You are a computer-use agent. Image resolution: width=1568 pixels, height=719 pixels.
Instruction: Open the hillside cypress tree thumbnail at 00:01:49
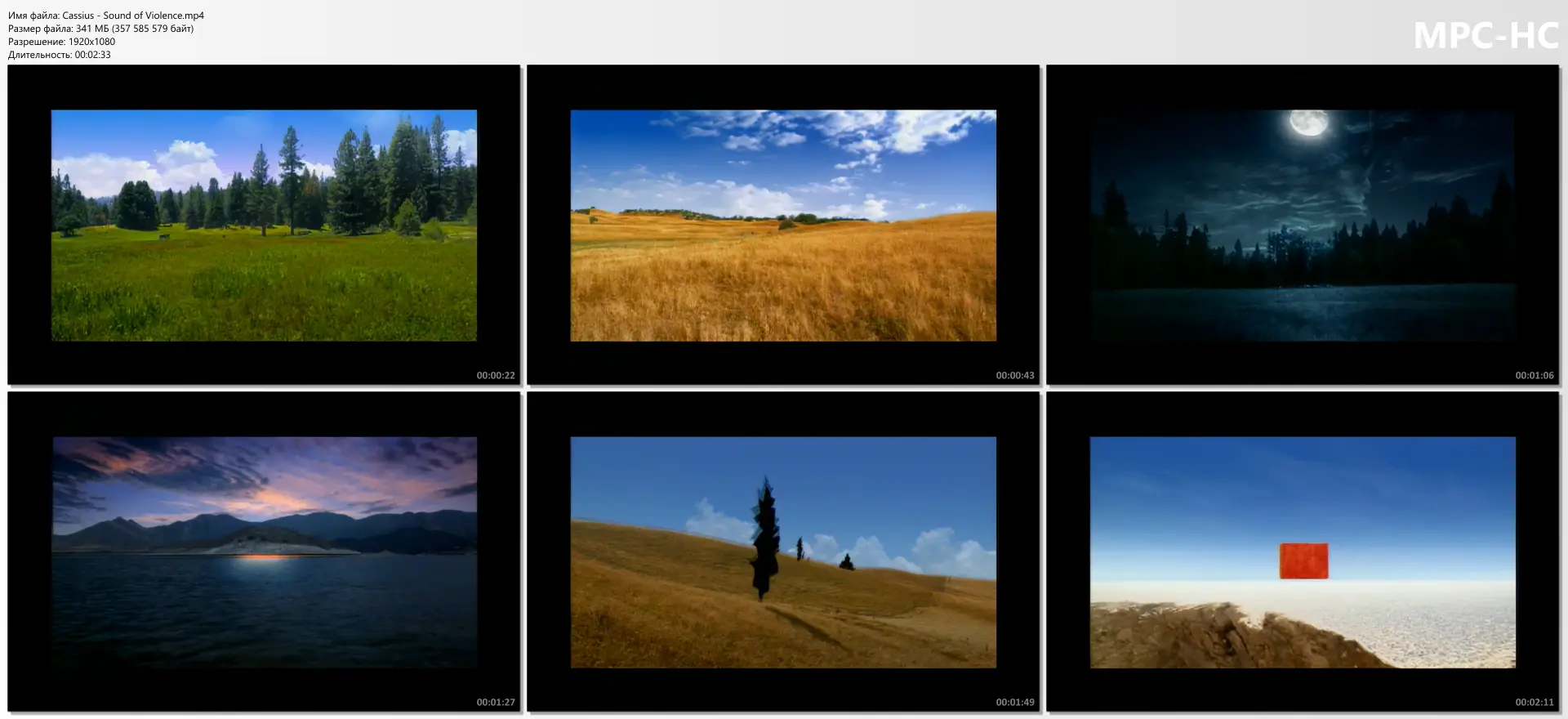point(783,552)
